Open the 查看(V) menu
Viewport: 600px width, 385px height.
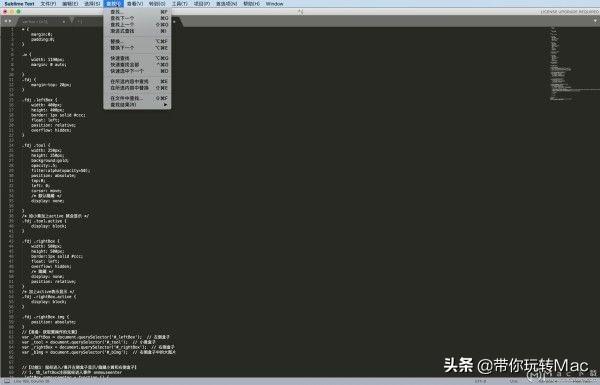point(135,4)
